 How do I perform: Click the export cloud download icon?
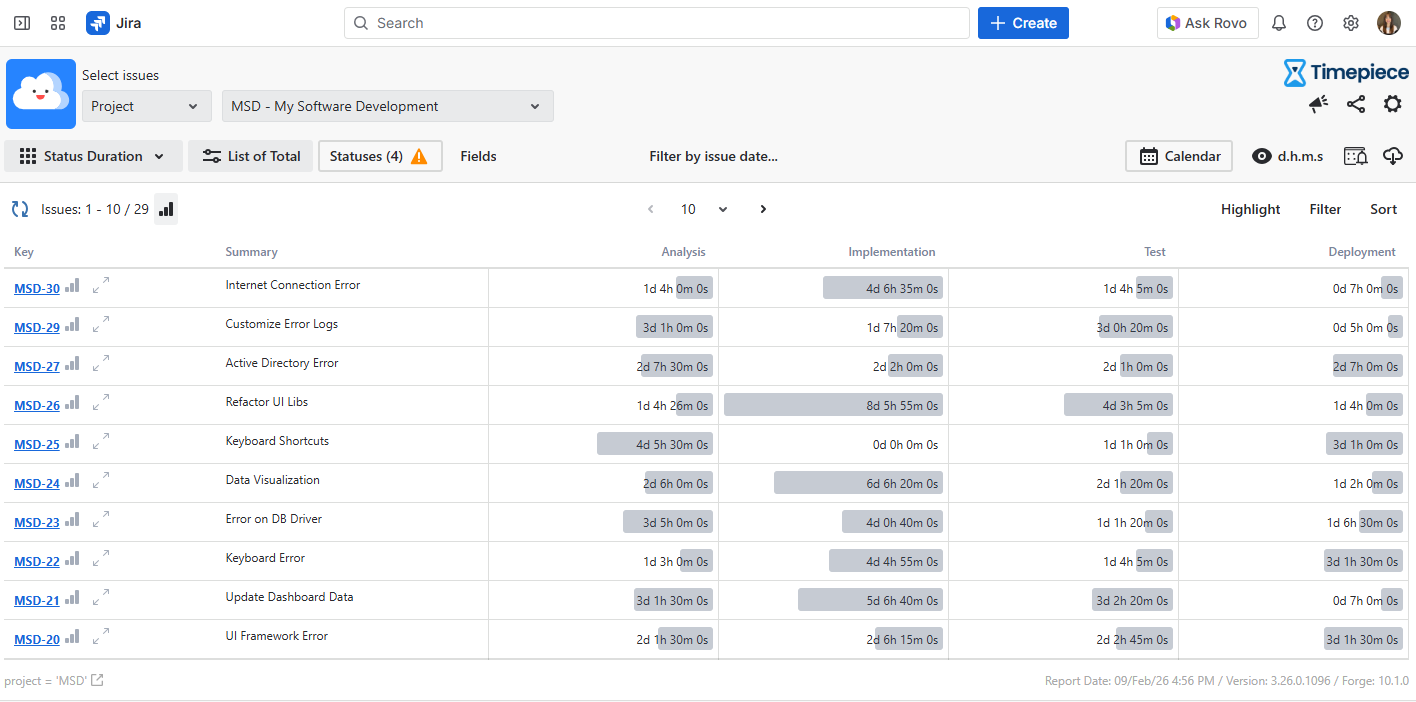(x=1393, y=156)
